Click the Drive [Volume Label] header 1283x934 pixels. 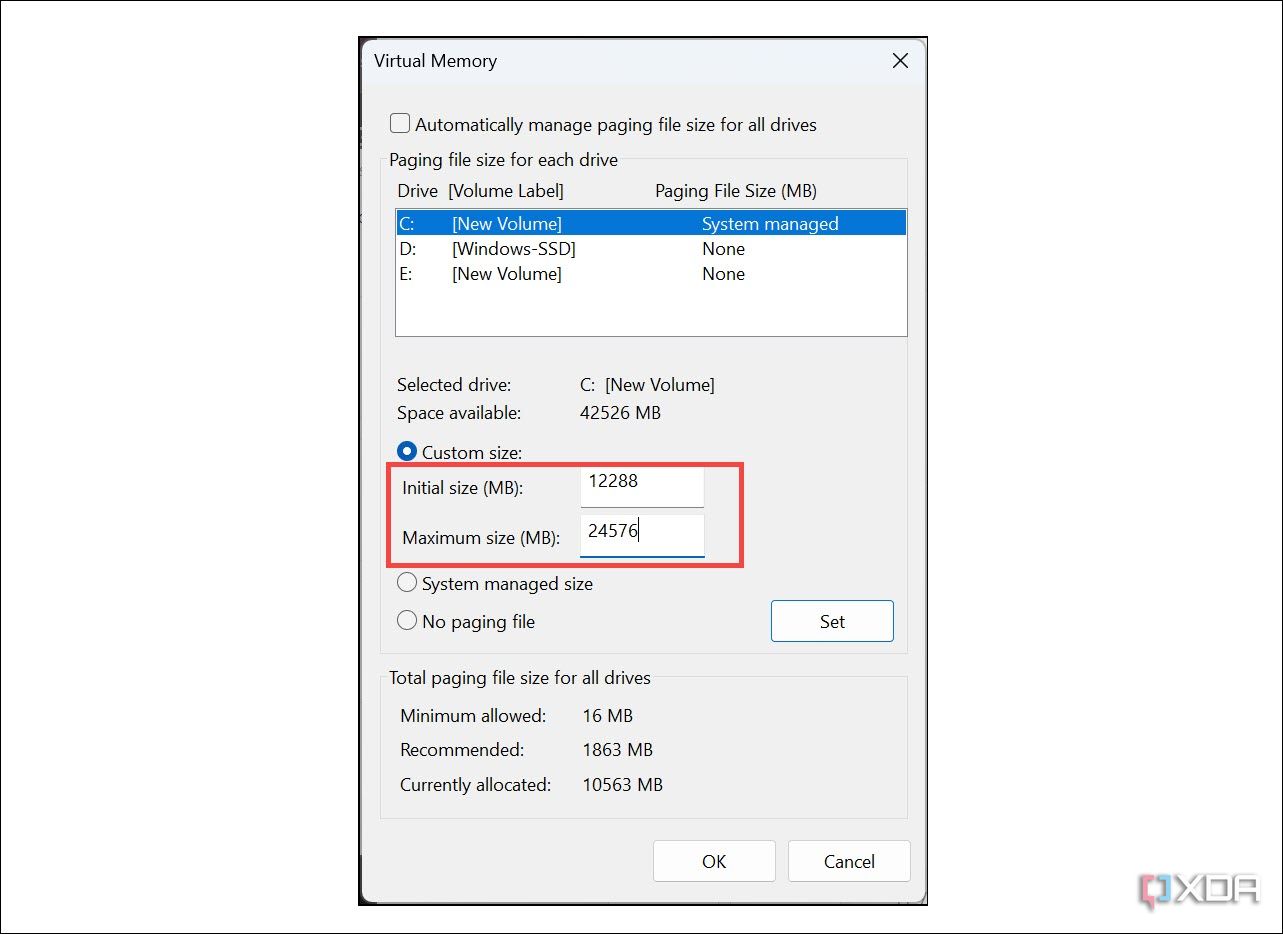point(480,191)
